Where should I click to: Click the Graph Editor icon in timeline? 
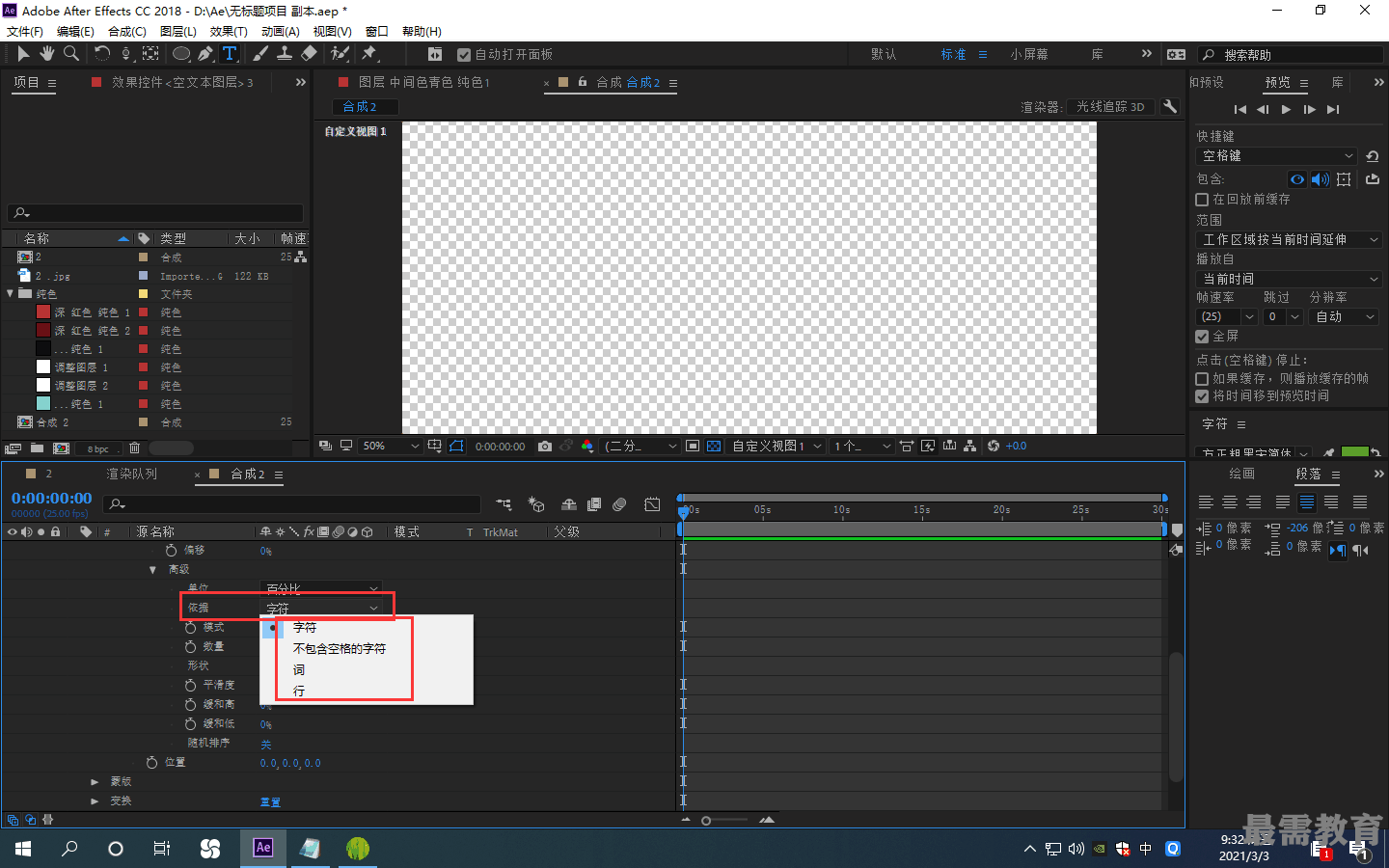click(652, 504)
